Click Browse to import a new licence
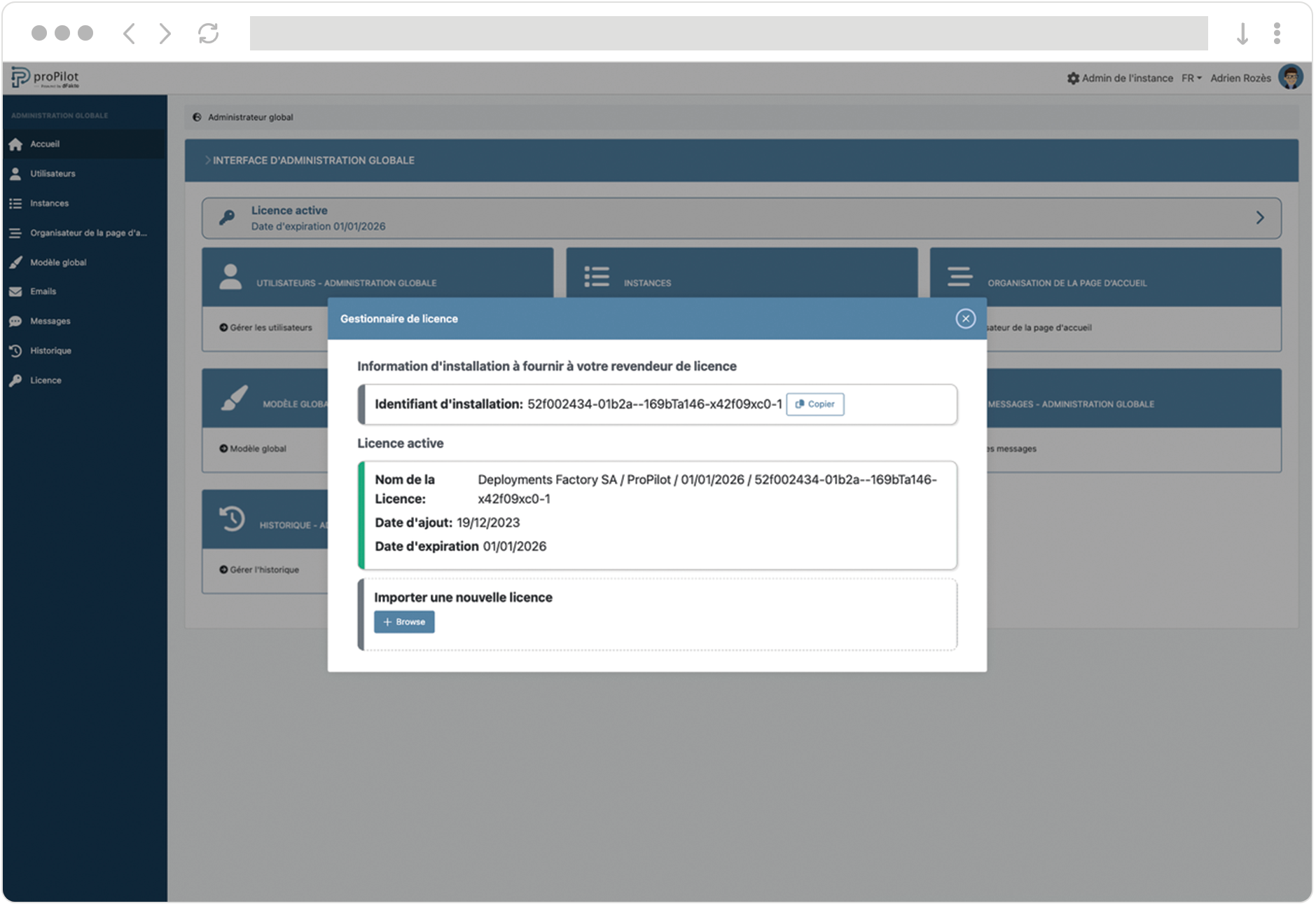The image size is (1316, 906). coord(403,622)
